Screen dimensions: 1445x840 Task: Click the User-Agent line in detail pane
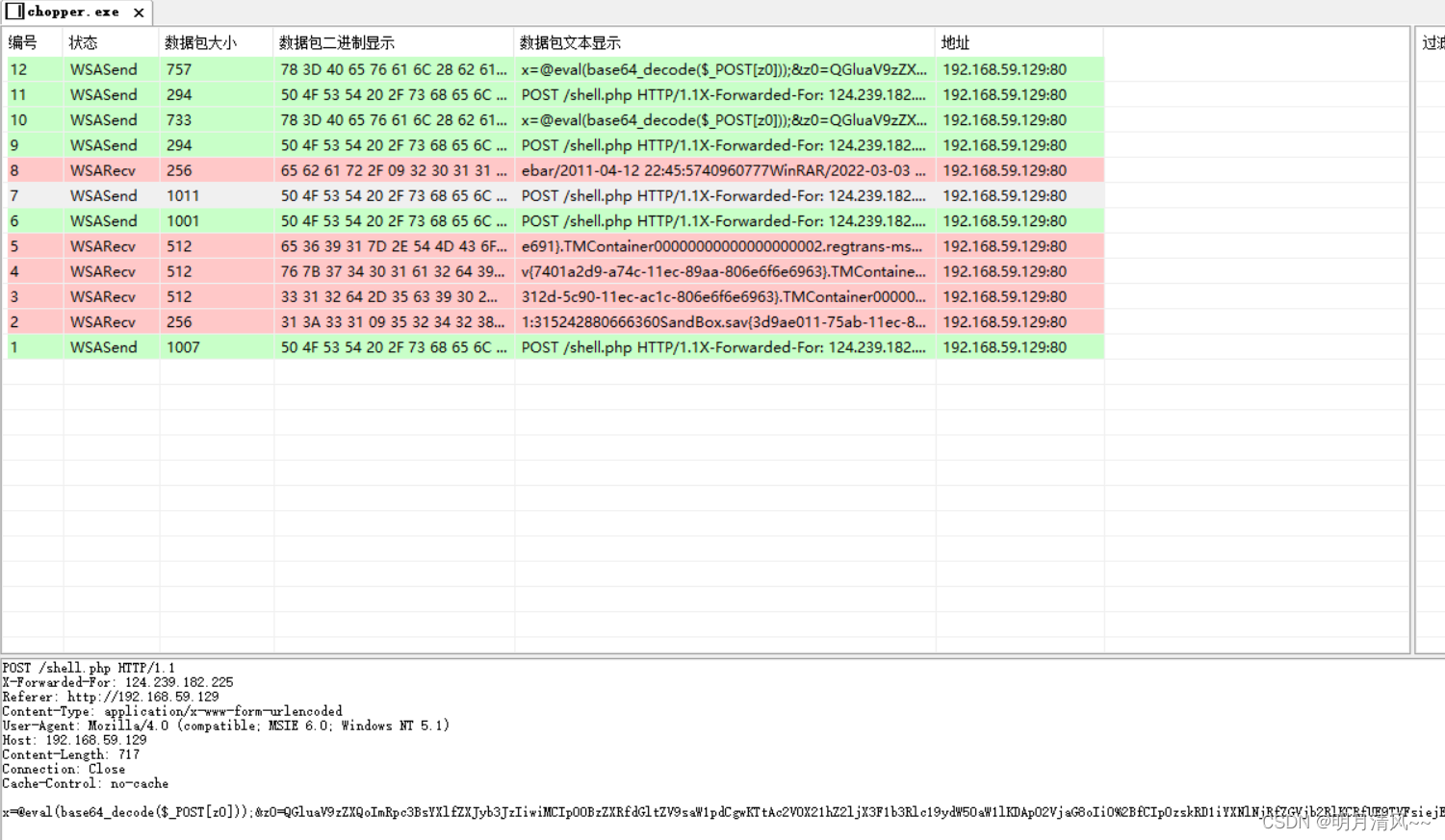[x=225, y=725]
